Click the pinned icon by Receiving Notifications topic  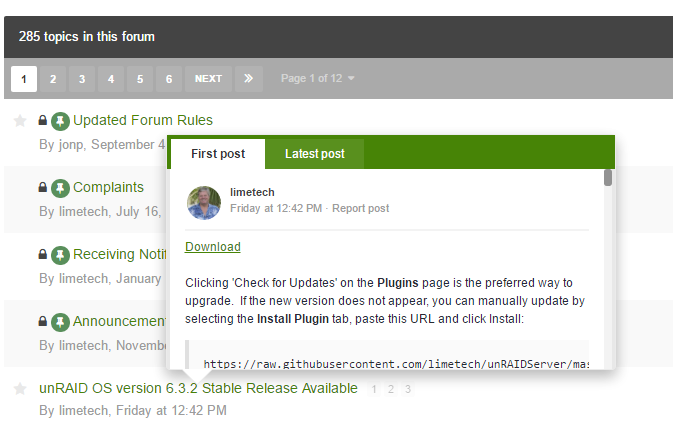pos(60,255)
